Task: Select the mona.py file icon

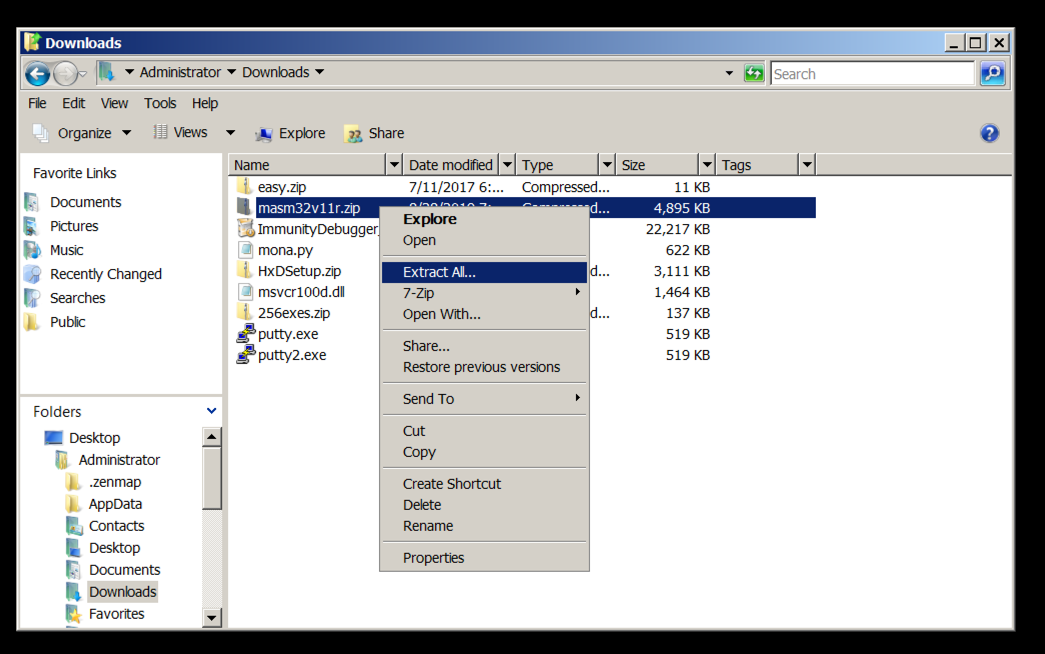Action: click(245, 250)
